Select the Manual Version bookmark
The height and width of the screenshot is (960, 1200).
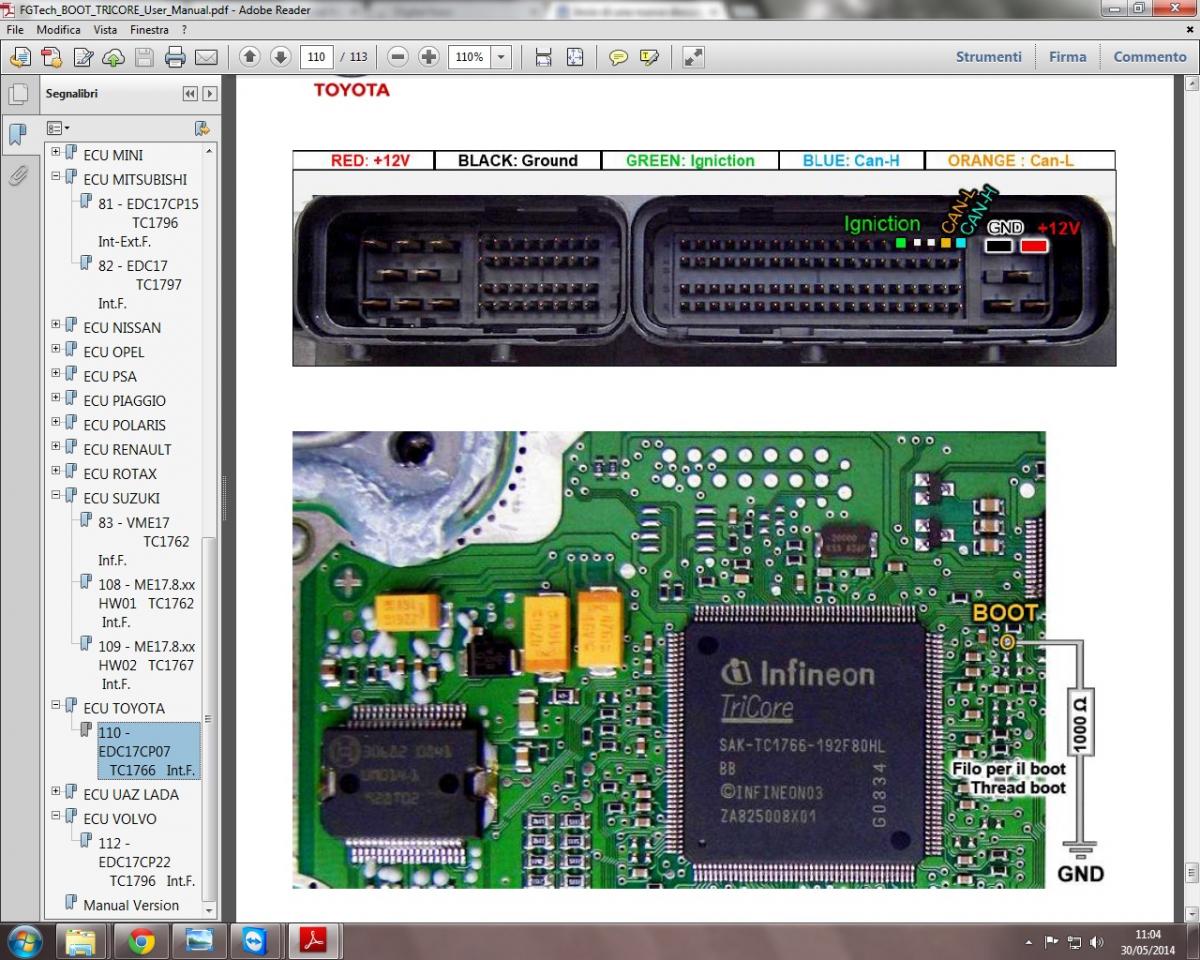pyautogui.click(x=131, y=905)
